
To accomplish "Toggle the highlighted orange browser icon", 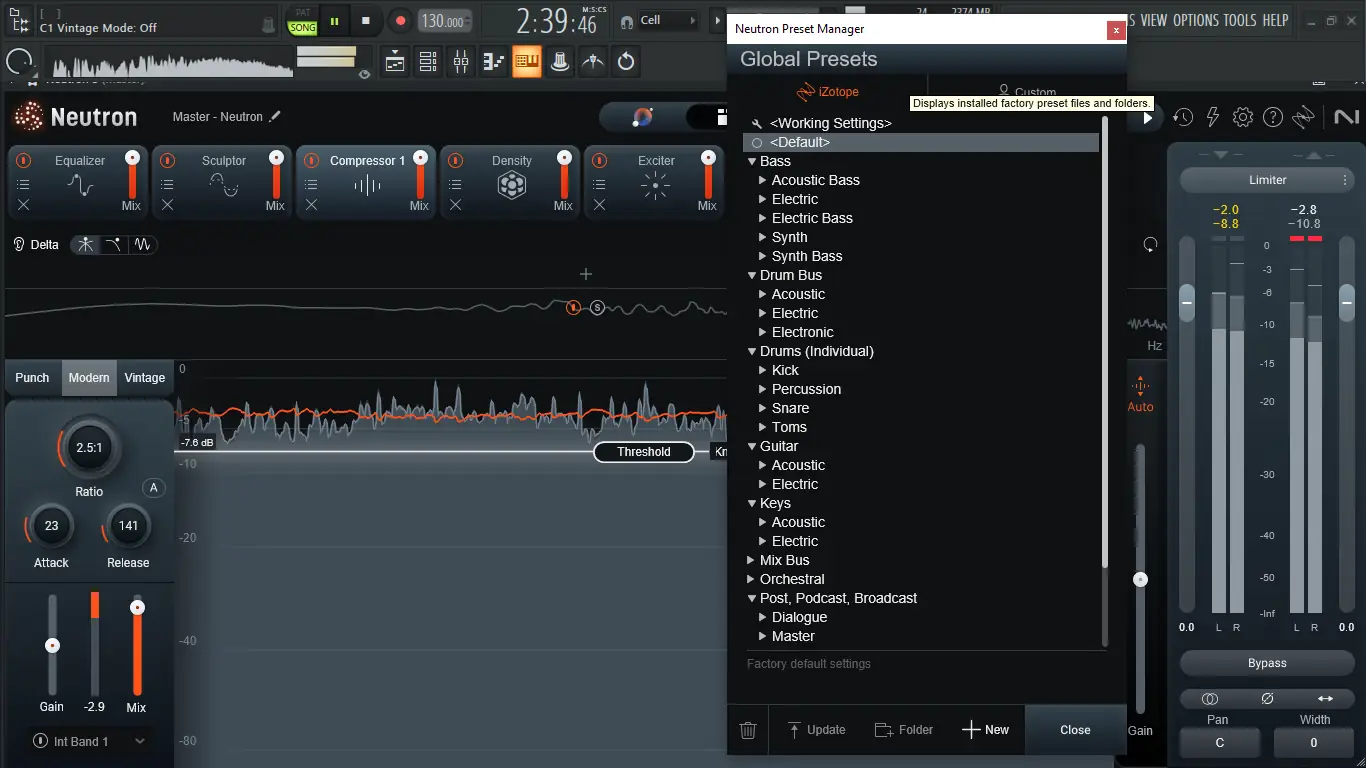I will click(527, 61).
